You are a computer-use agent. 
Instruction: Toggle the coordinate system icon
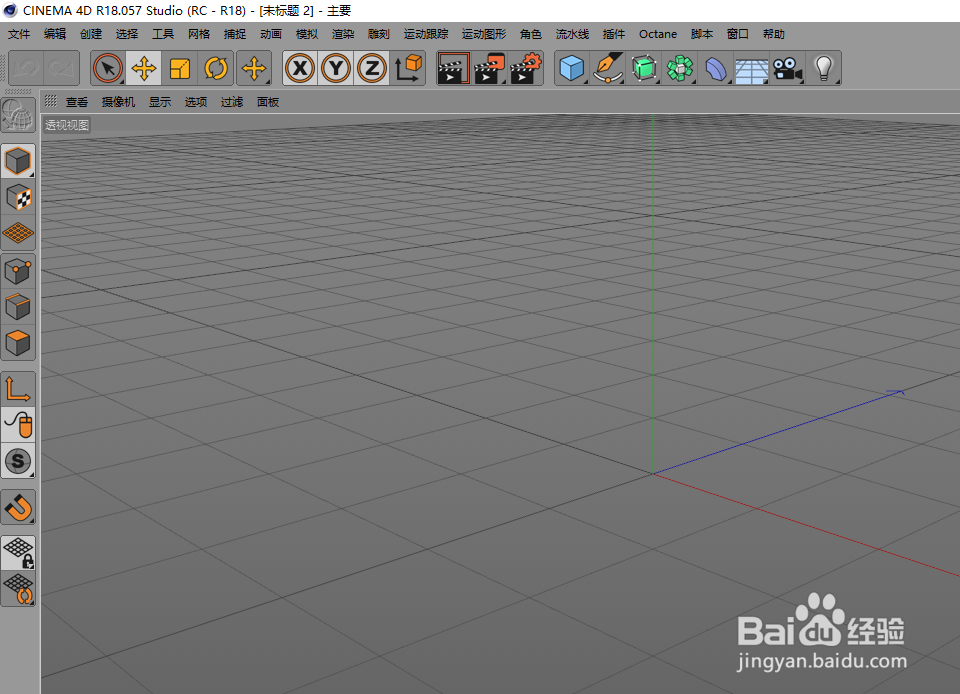coord(408,68)
